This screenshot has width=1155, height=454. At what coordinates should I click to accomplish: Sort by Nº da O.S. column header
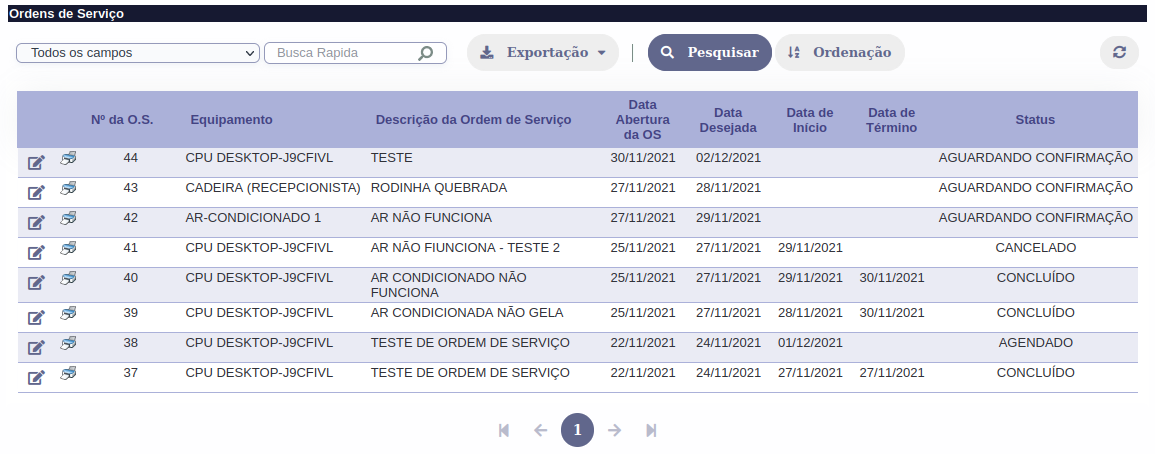point(122,120)
